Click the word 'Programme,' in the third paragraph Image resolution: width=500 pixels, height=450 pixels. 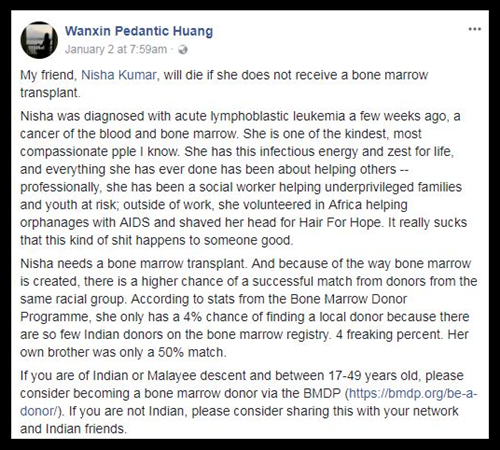pyautogui.click(x=56, y=317)
